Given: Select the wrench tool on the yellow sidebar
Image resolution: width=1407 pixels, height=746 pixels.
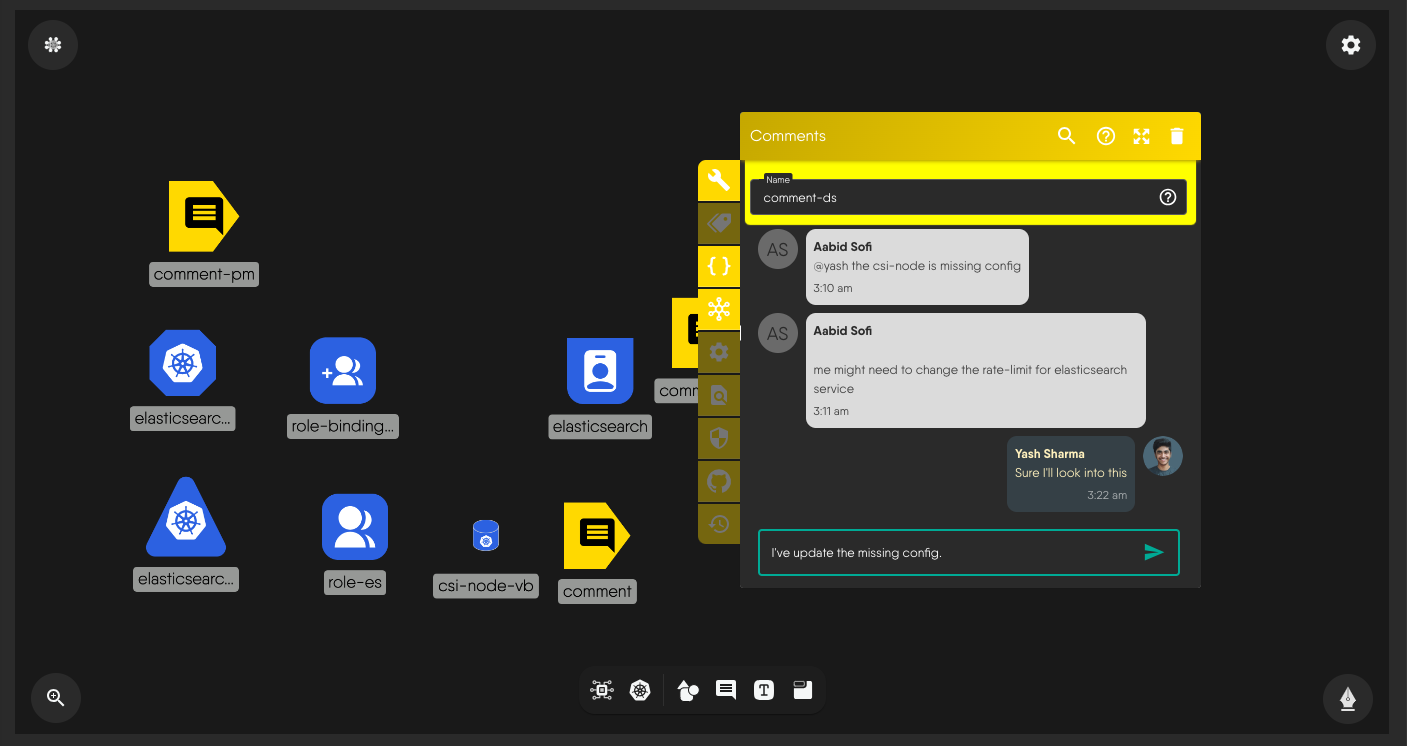Looking at the screenshot, I should click(719, 181).
